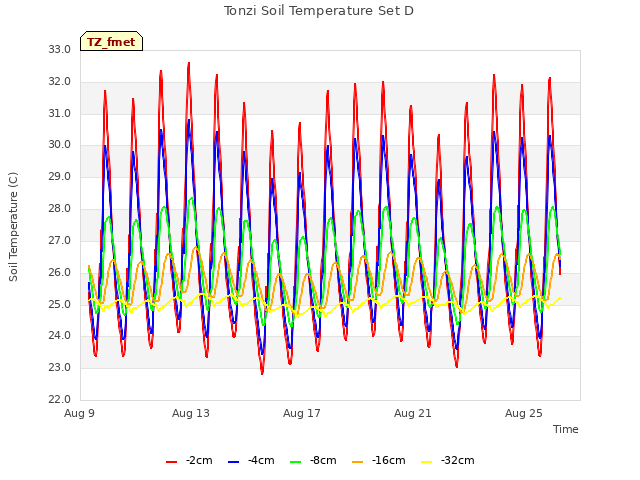Click the Time axis label
The image size is (640, 480).
click(566, 429)
